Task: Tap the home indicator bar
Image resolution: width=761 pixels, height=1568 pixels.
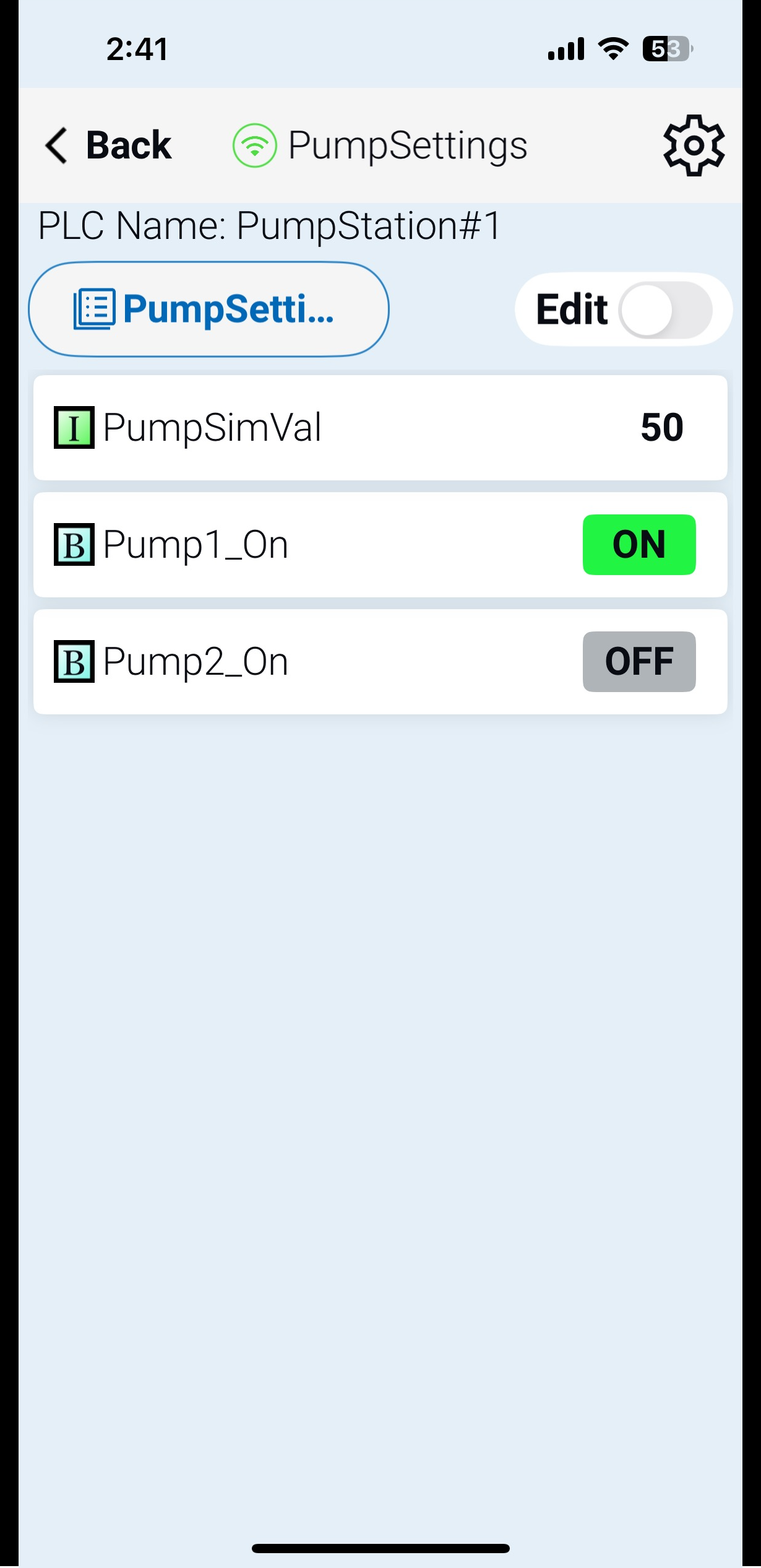Action: pos(380,1548)
